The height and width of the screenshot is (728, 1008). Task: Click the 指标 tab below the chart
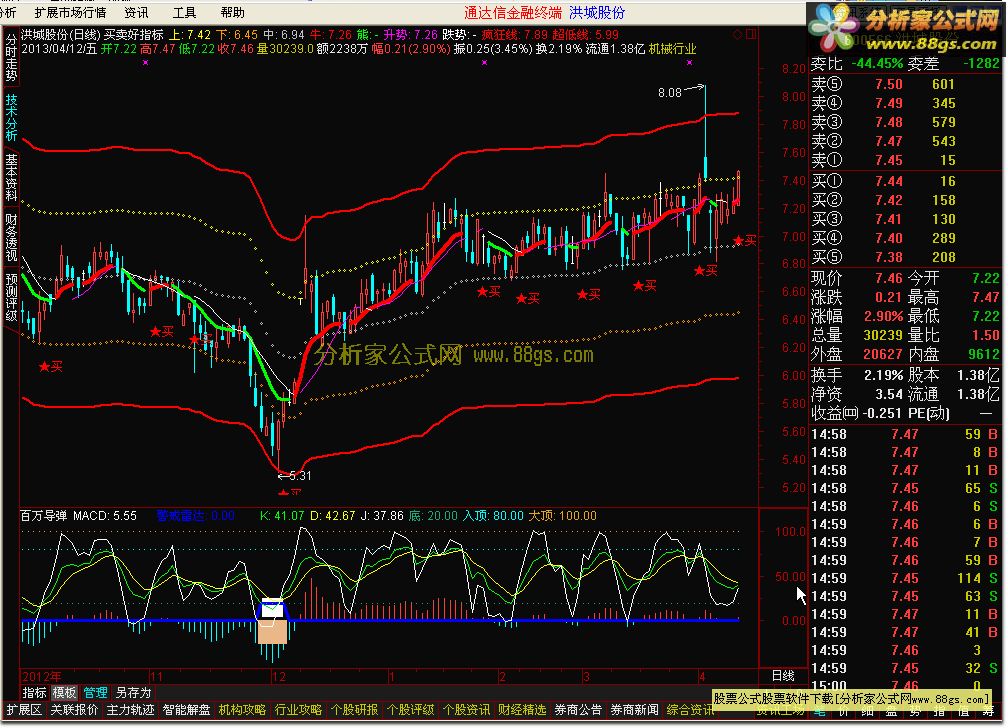(34, 693)
